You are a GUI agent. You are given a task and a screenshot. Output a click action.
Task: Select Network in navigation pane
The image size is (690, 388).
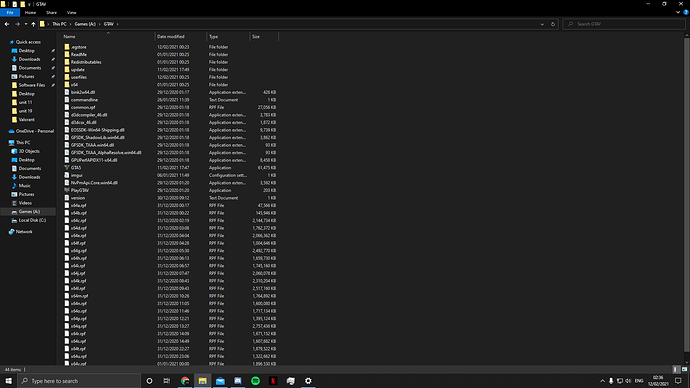24,232
